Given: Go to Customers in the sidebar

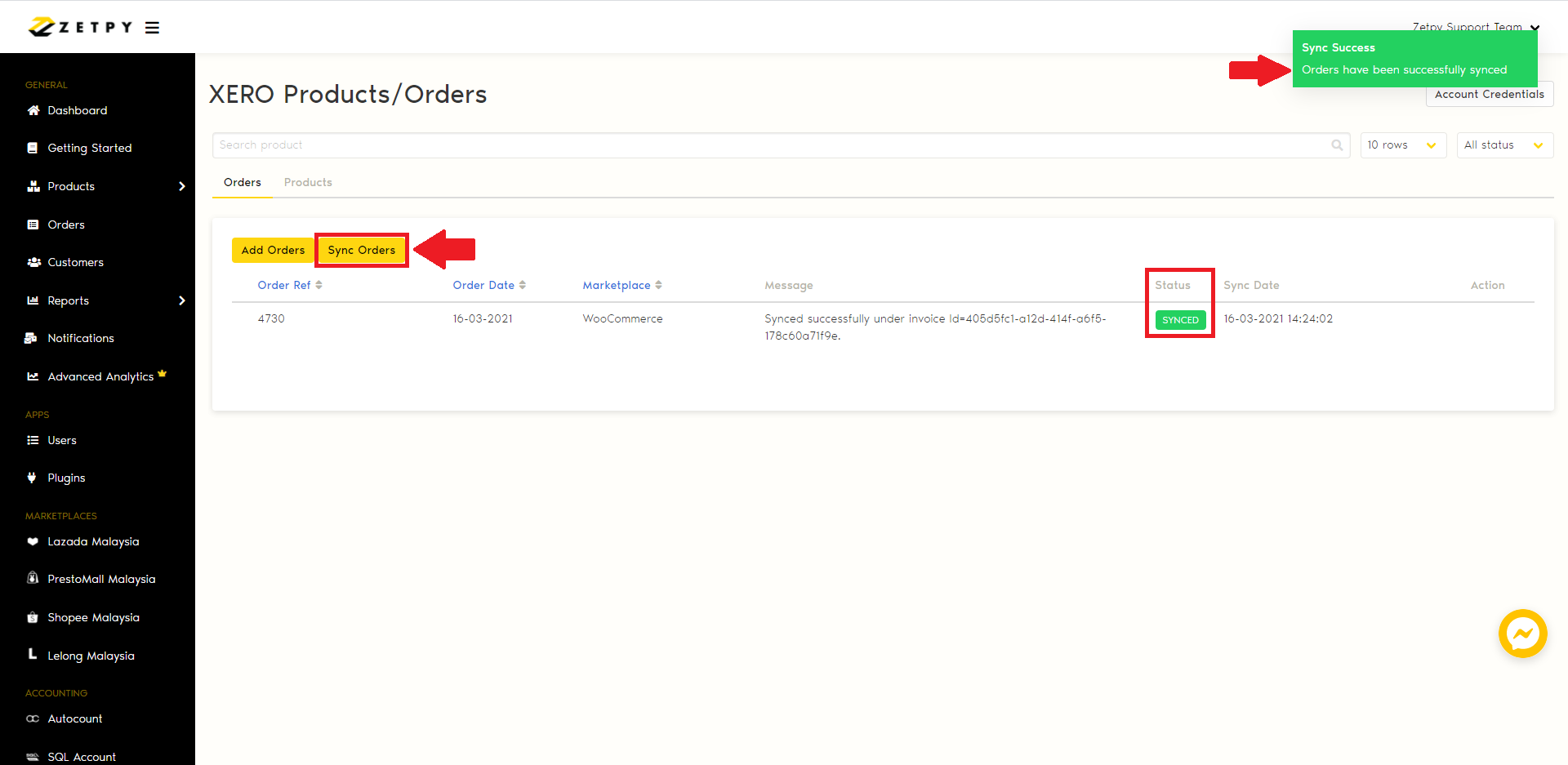Looking at the screenshot, I should 76,262.
